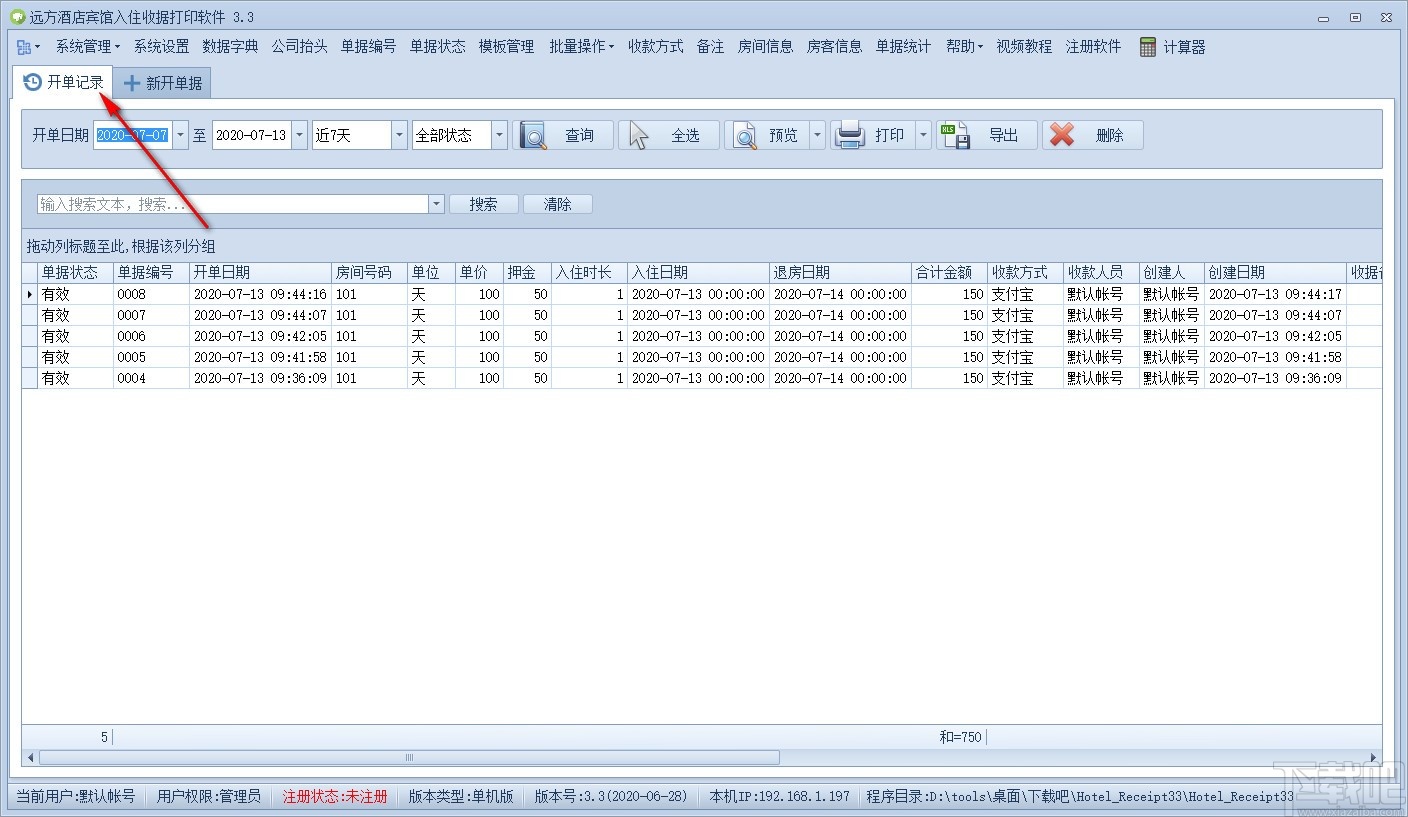Click the plus icon on 新开单据 tab
This screenshot has height=817, width=1408.
(131, 83)
